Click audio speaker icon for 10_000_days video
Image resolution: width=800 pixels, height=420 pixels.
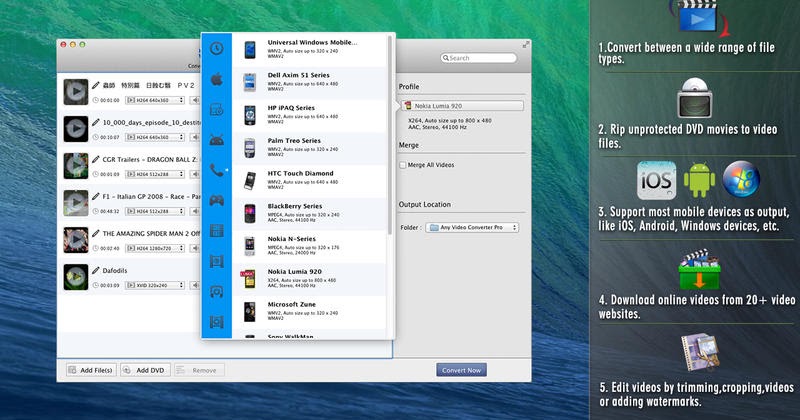pyautogui.click(x=195, y=137)
